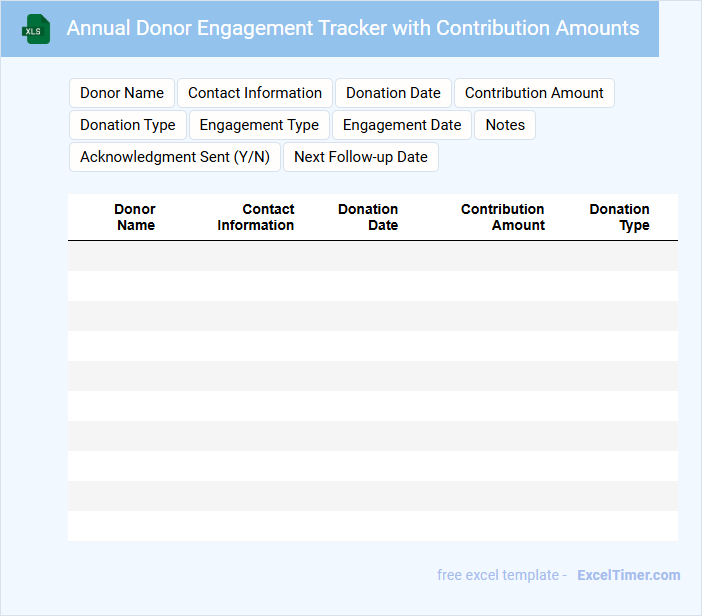This screenshot has width=702, height=616.
Task: Click the Donation Type tag
Action: click(128, 125)
